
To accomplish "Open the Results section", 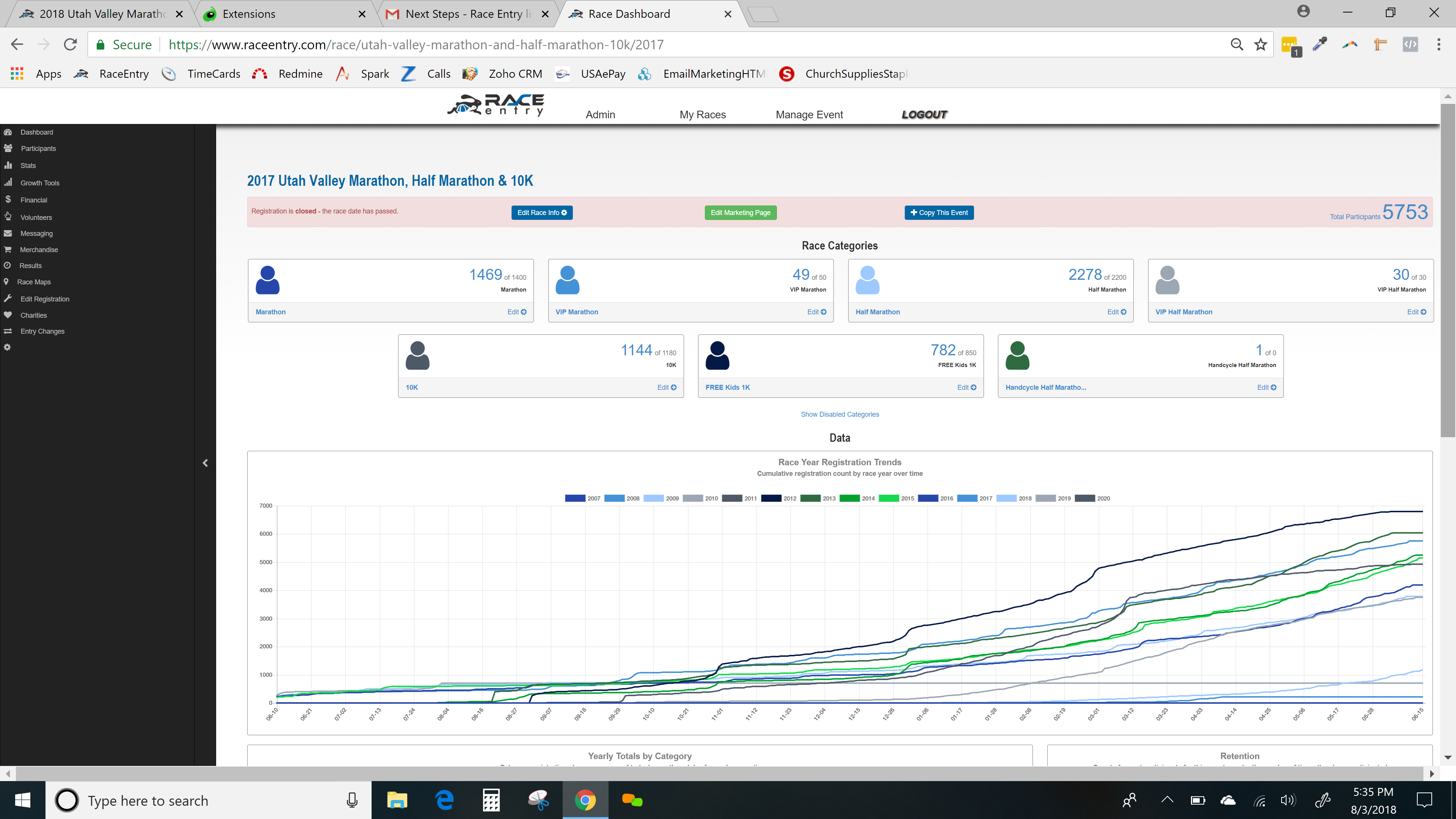I will pyautogui.click(x=30, y=265).
